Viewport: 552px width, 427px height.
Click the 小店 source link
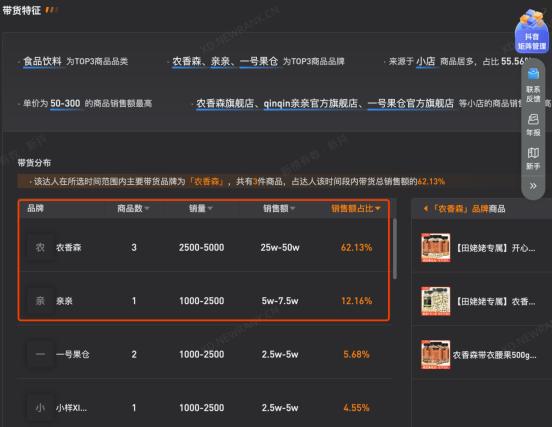(426, 61)
